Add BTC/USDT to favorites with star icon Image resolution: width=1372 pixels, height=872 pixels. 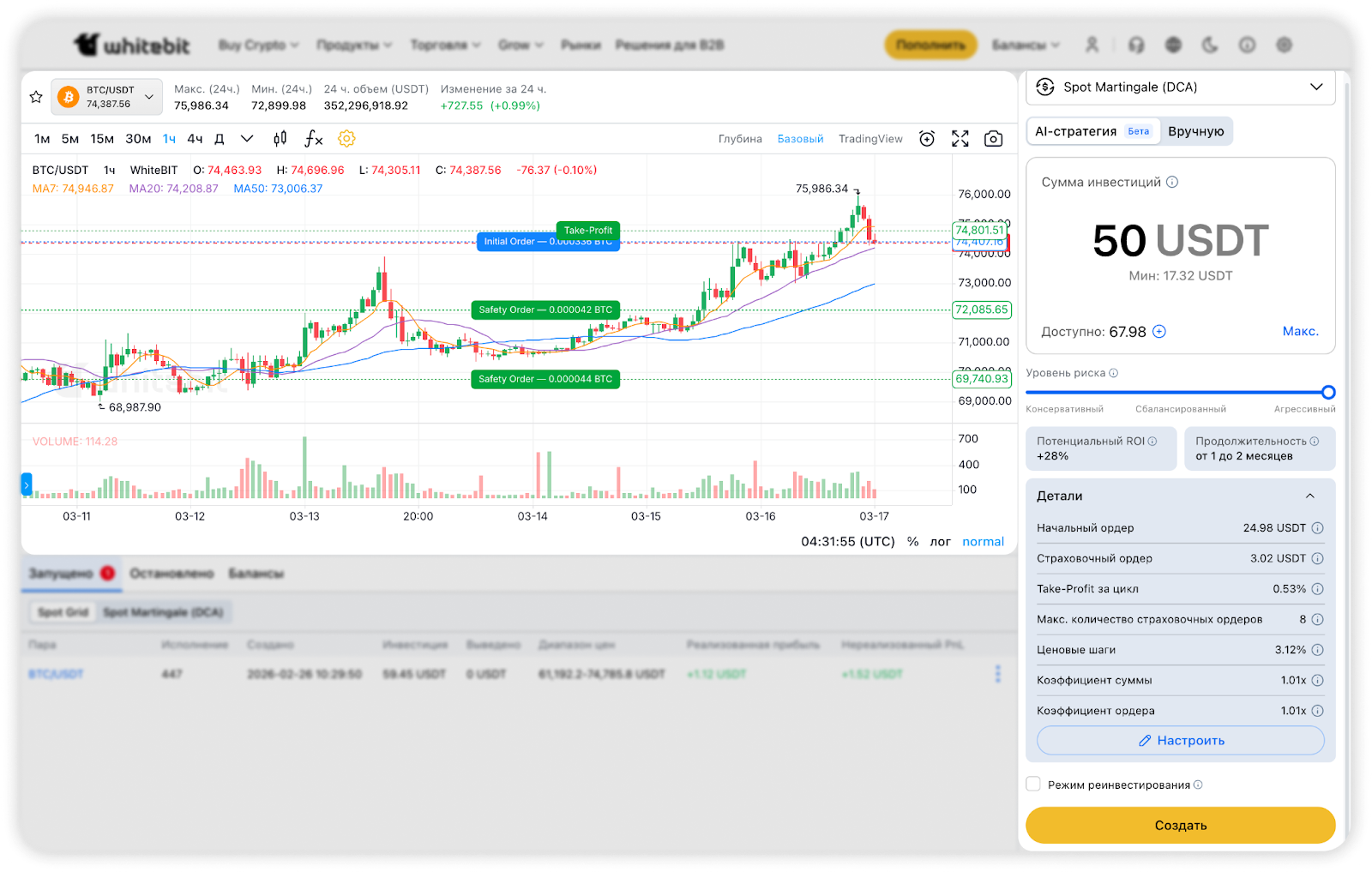(x=36, y=97)
